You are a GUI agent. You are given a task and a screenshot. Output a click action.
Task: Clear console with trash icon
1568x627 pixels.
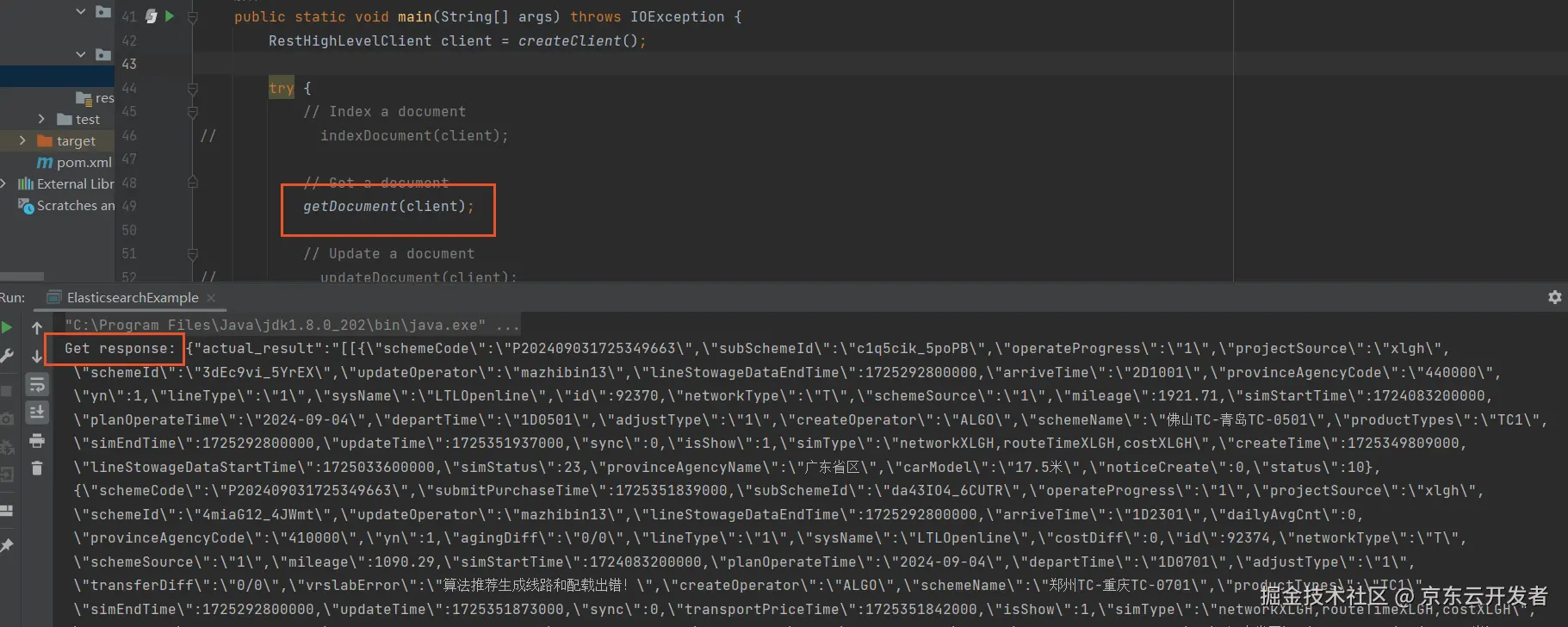[37, 469]
